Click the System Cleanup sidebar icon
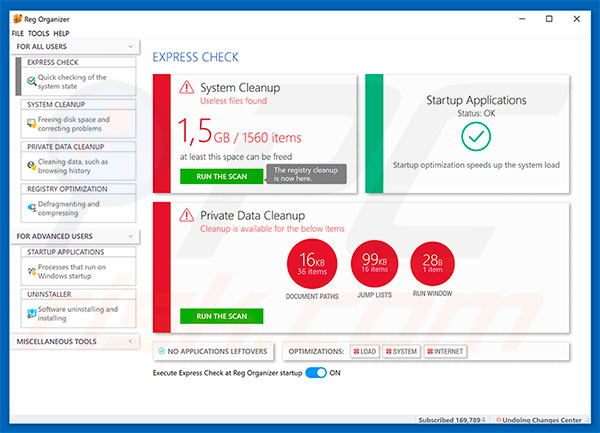This screenshot has width=600, height=433. (31, 124)
